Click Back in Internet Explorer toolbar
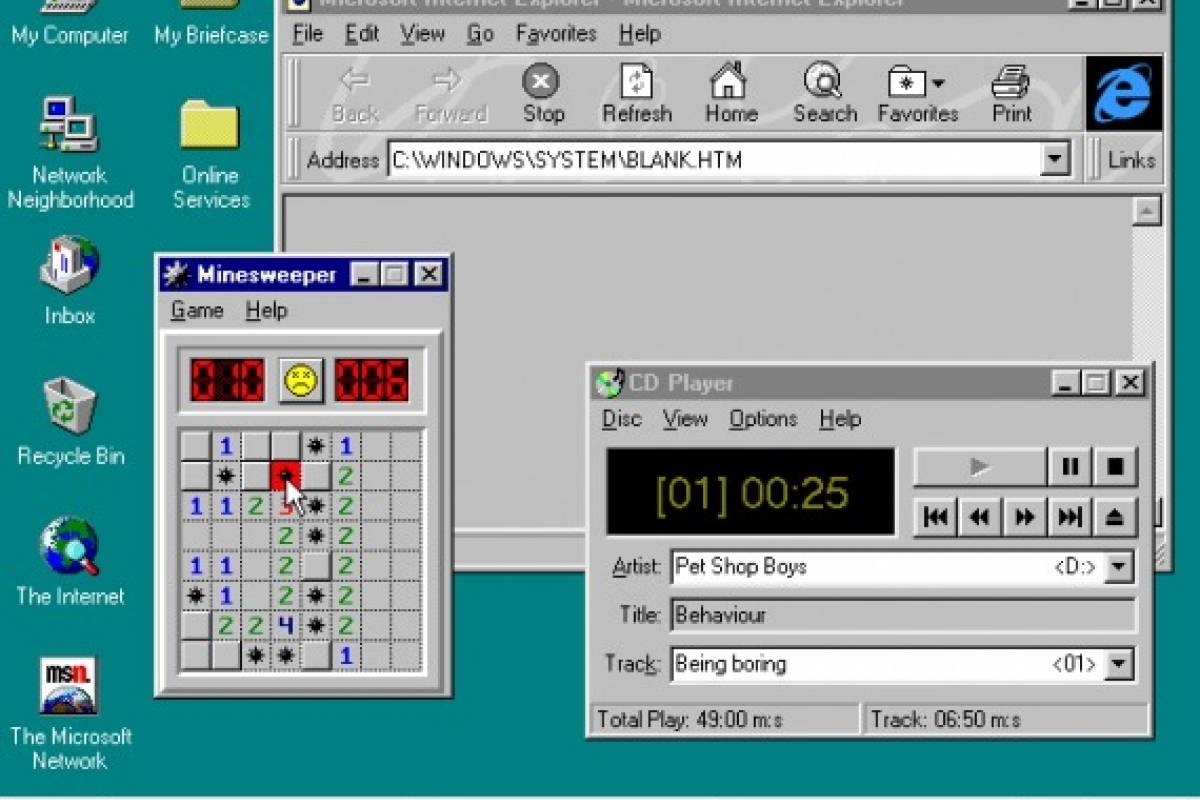The width and height of the screenshot is (1200, 800). tap(355, 93)
